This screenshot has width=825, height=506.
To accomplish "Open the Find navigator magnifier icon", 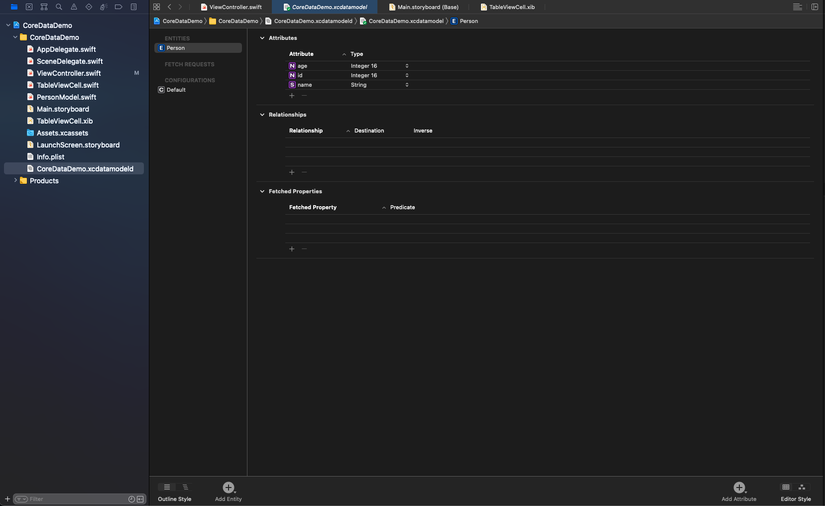I will point(59,7).
